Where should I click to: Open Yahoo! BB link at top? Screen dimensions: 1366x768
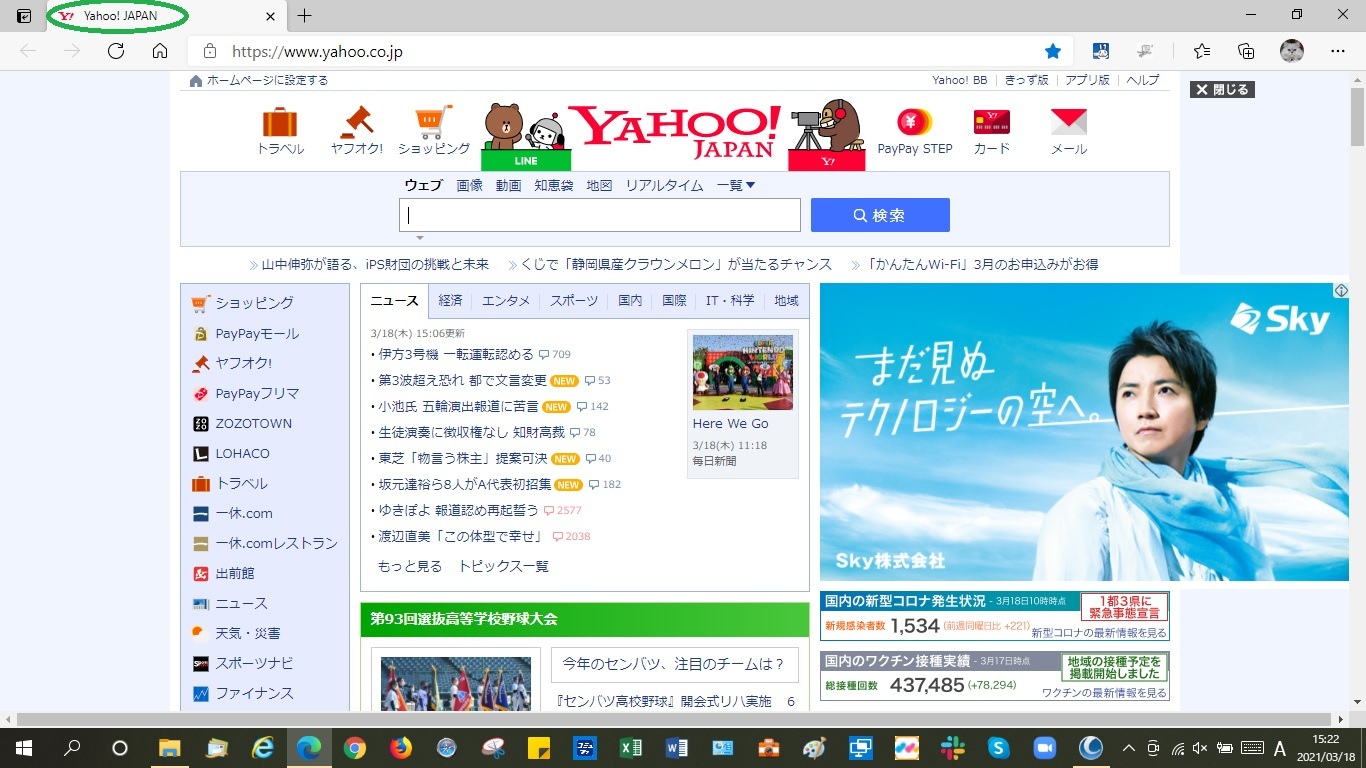pos(959,80)
